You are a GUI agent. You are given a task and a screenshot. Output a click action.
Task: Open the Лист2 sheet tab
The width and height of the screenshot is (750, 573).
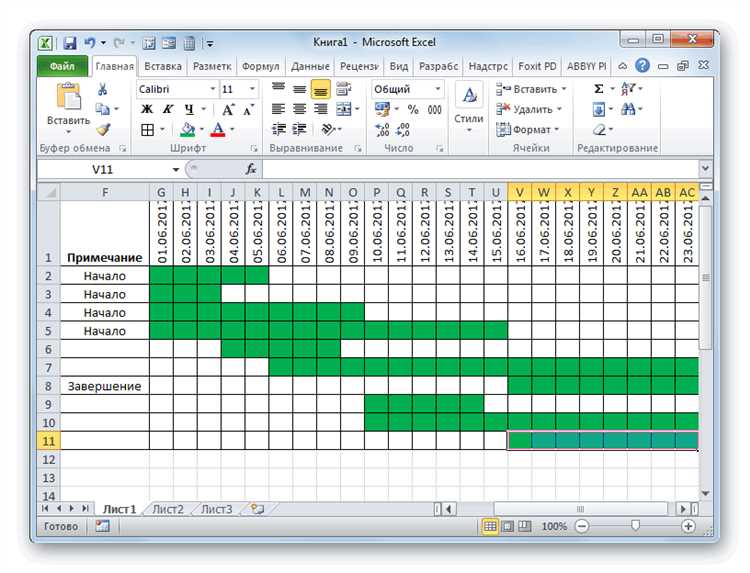[167, 509]
